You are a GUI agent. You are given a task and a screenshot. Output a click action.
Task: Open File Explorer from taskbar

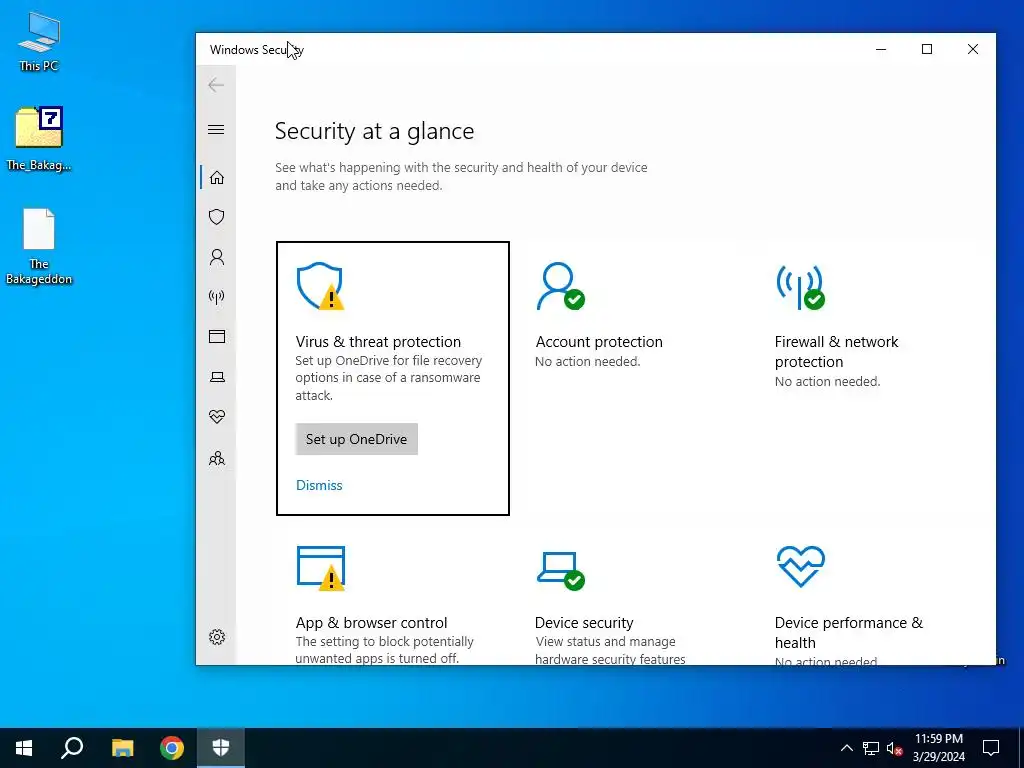[x=122, y=748]
